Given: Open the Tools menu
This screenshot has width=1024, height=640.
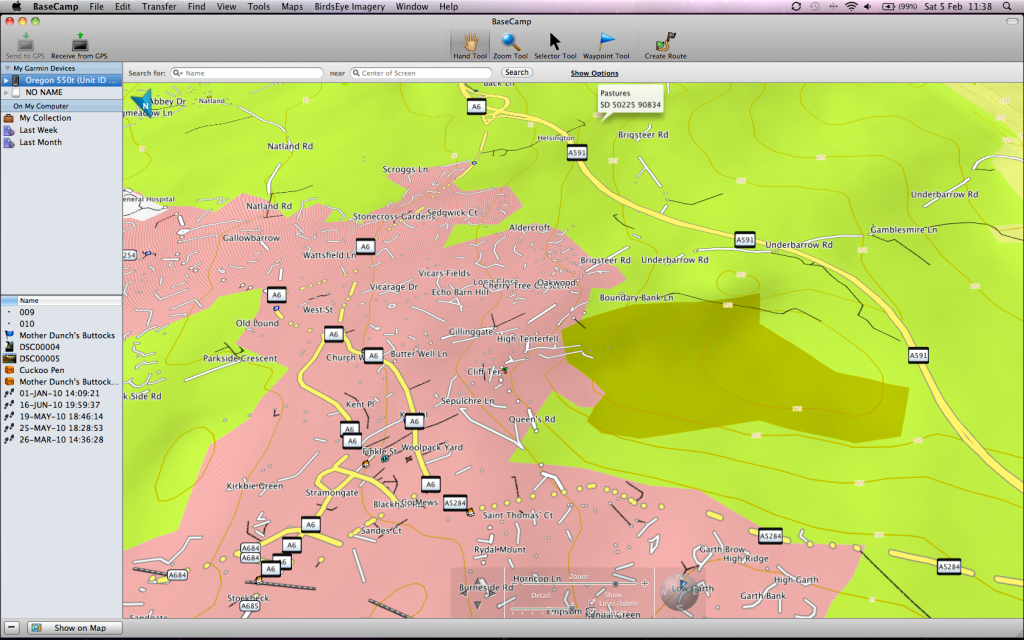Looking at the screenshot, I should pyautogui.click(x=259, y=7).
